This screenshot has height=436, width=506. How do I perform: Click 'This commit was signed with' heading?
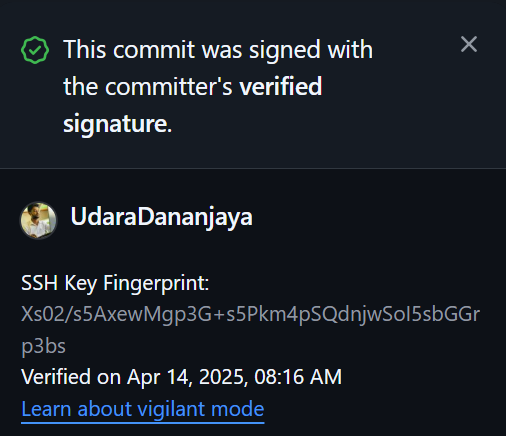pos(218,50)
